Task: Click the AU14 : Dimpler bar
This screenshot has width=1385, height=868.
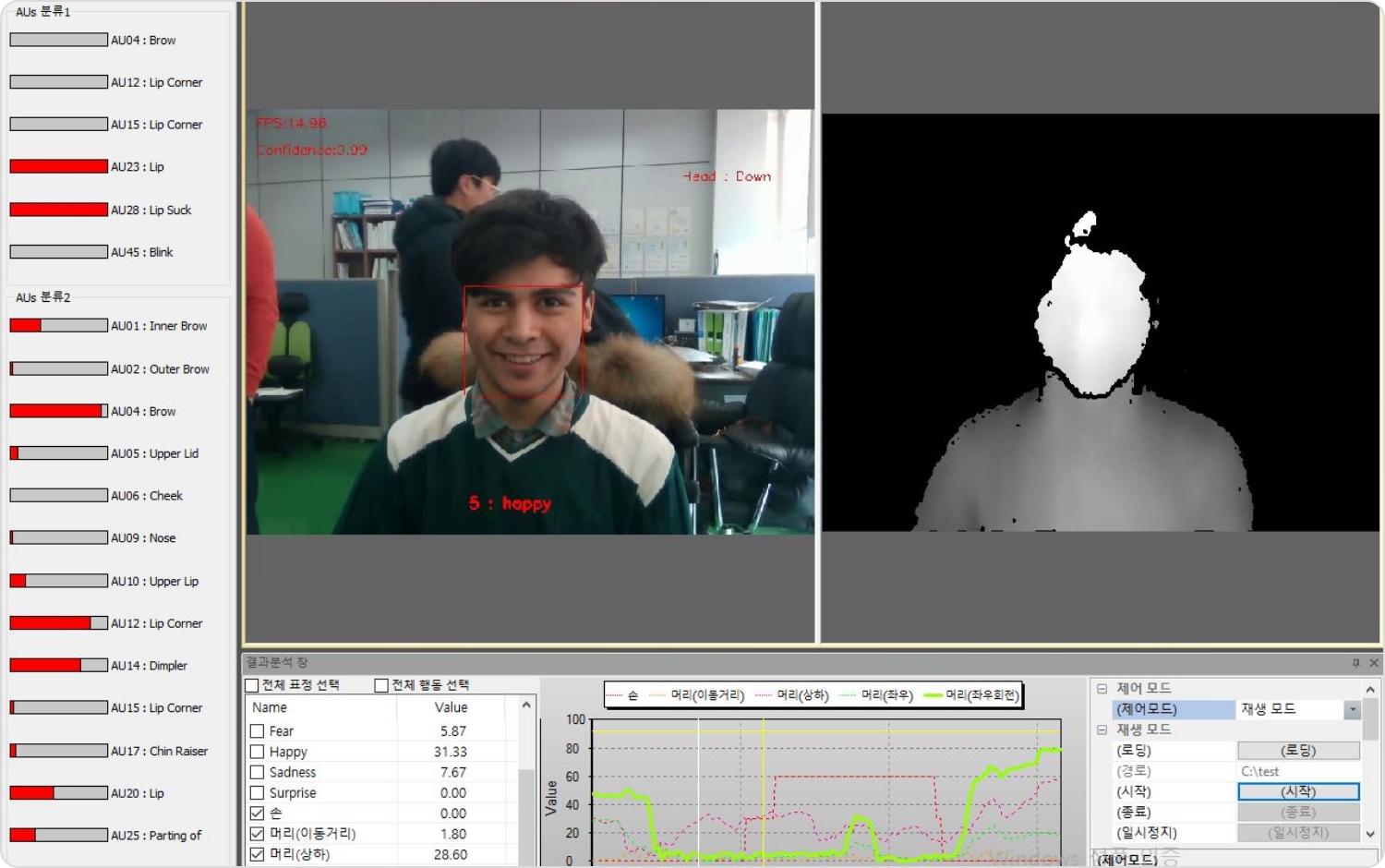Action: [58, 665]
